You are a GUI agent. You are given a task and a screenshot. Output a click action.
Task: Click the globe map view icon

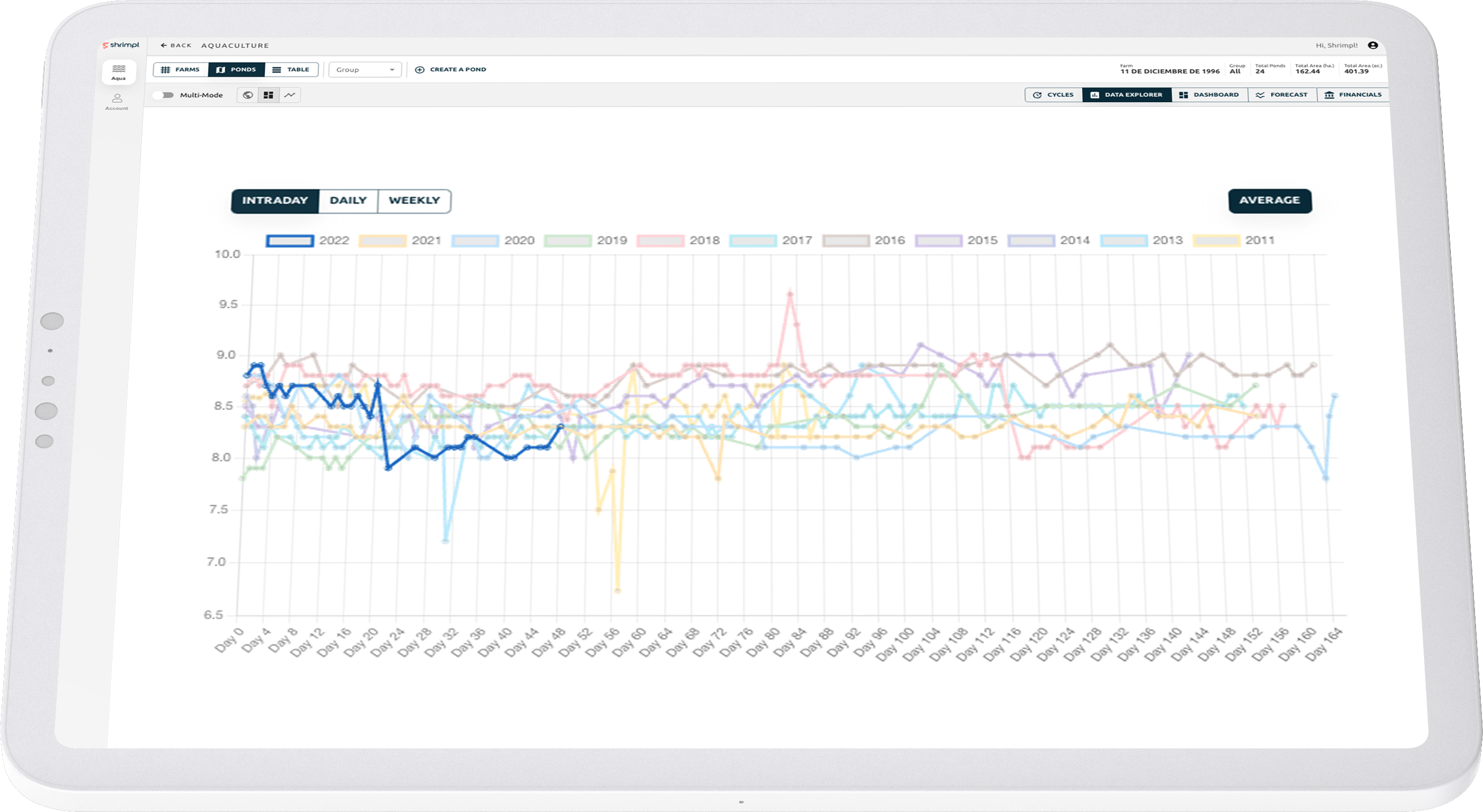[248, 95]
